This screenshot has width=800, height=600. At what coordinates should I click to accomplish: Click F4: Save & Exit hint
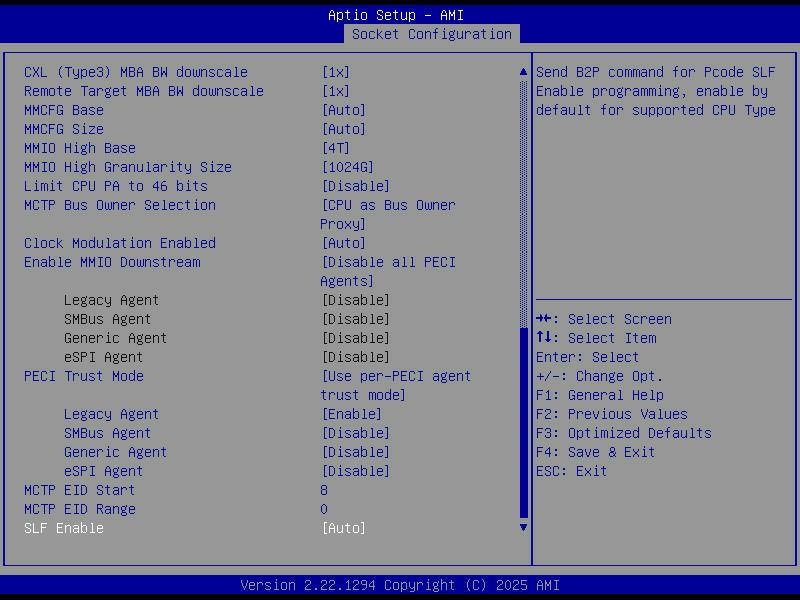tap(596, 452)
